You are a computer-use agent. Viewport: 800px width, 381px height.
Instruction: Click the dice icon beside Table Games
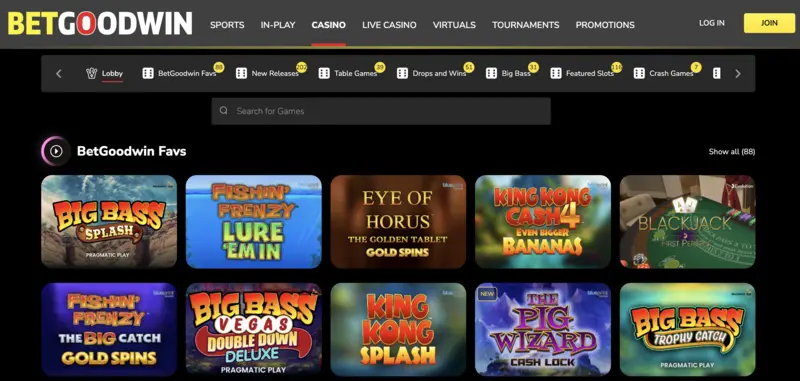point(323,73)
